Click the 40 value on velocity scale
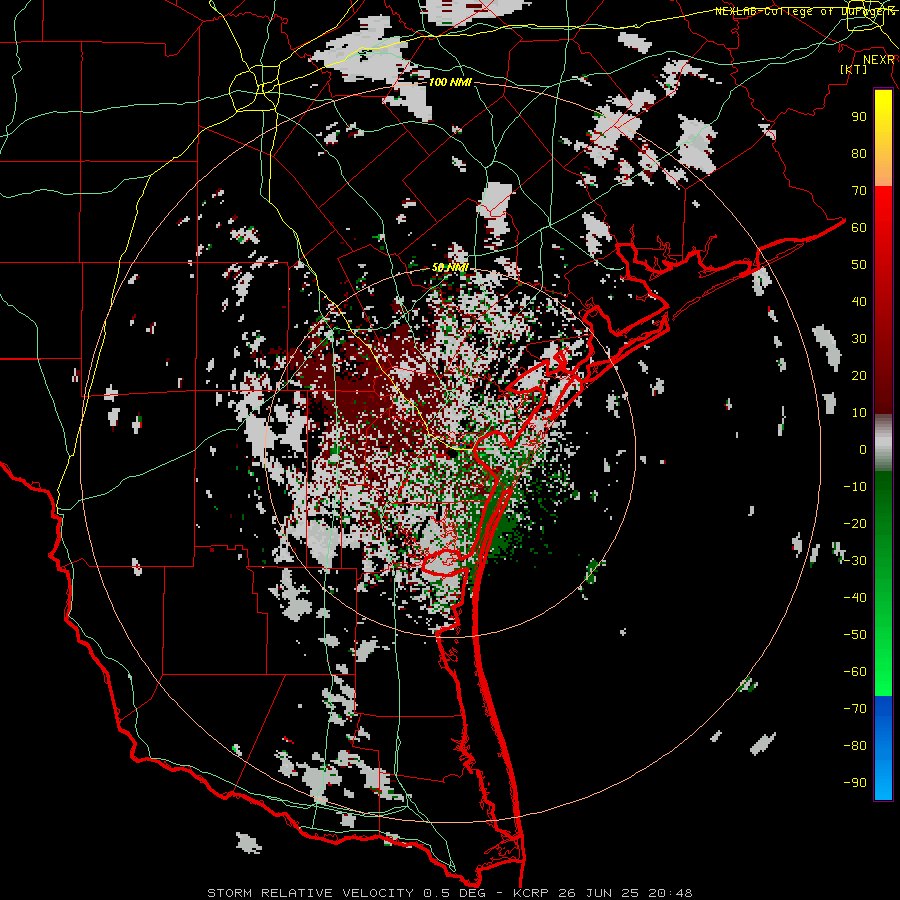 click(859, 301)
